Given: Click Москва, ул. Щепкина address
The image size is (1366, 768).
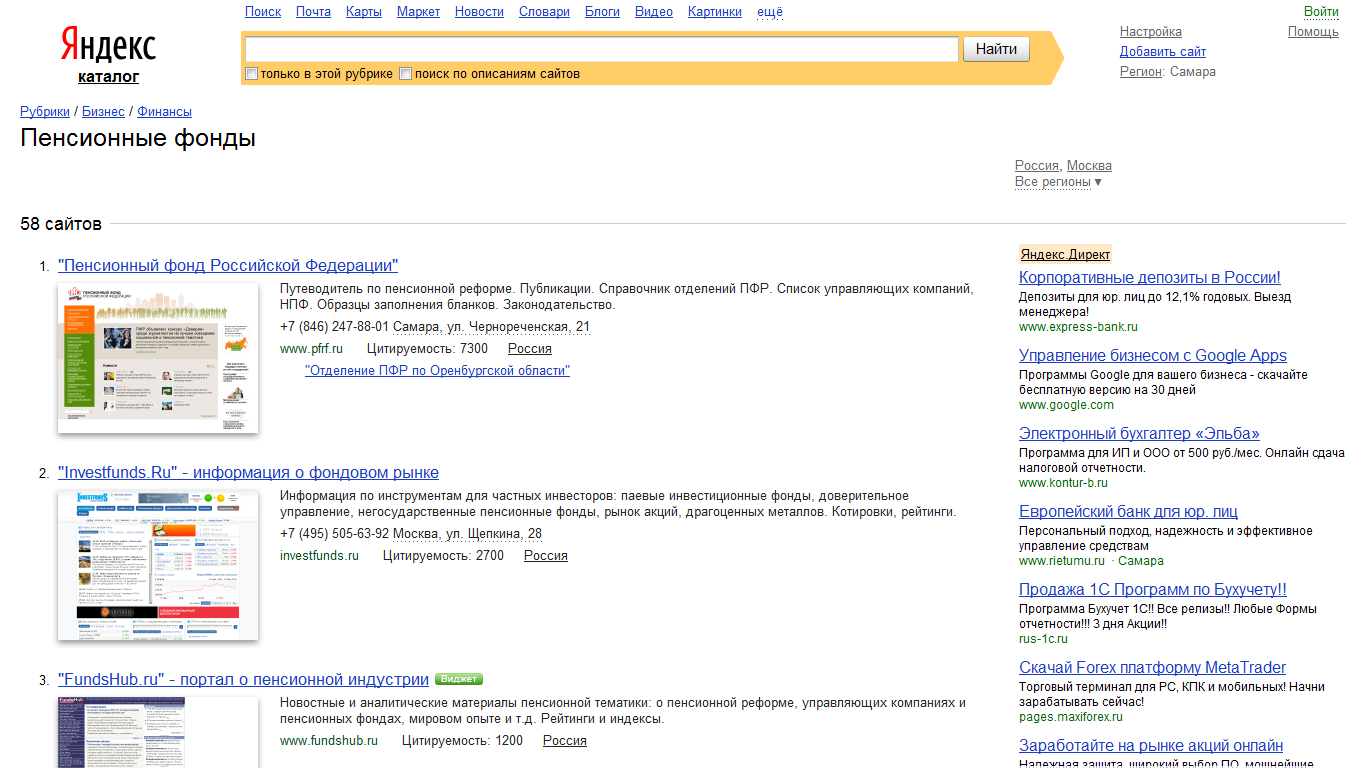Looking at the screenshot, I should 467,534.
